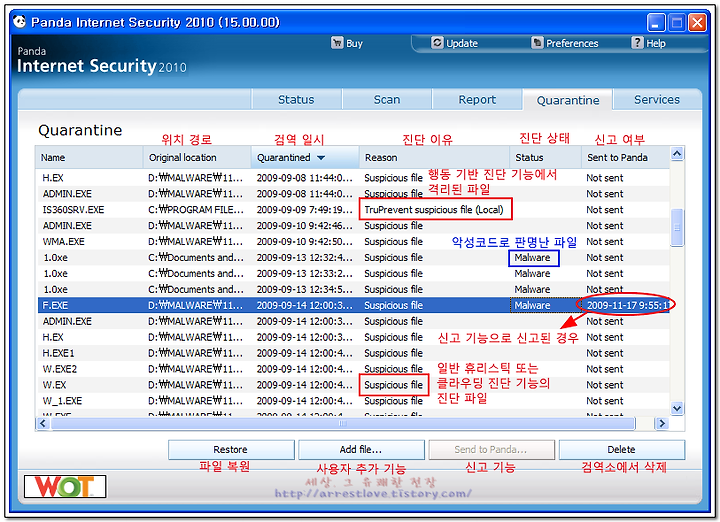Open the Update link
This screenshot has height=522, width=720.
462,43
